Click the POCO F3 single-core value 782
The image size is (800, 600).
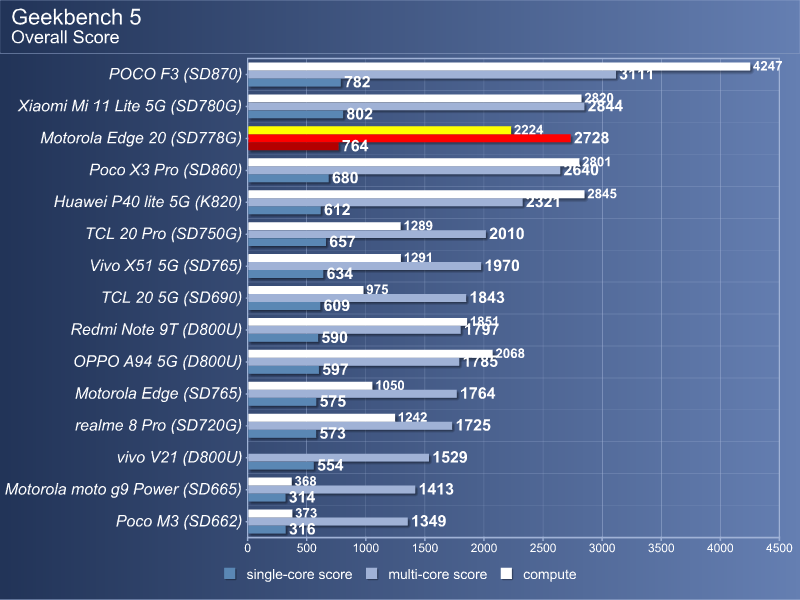pyautogui.click(x=357, y=82)
